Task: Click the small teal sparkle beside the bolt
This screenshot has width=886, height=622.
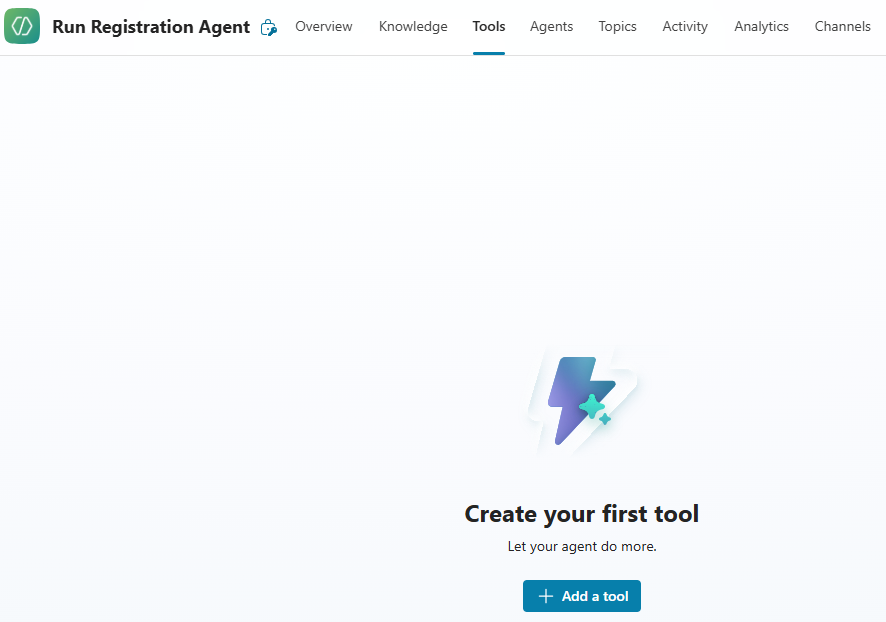Action: (x=605, y=419)
